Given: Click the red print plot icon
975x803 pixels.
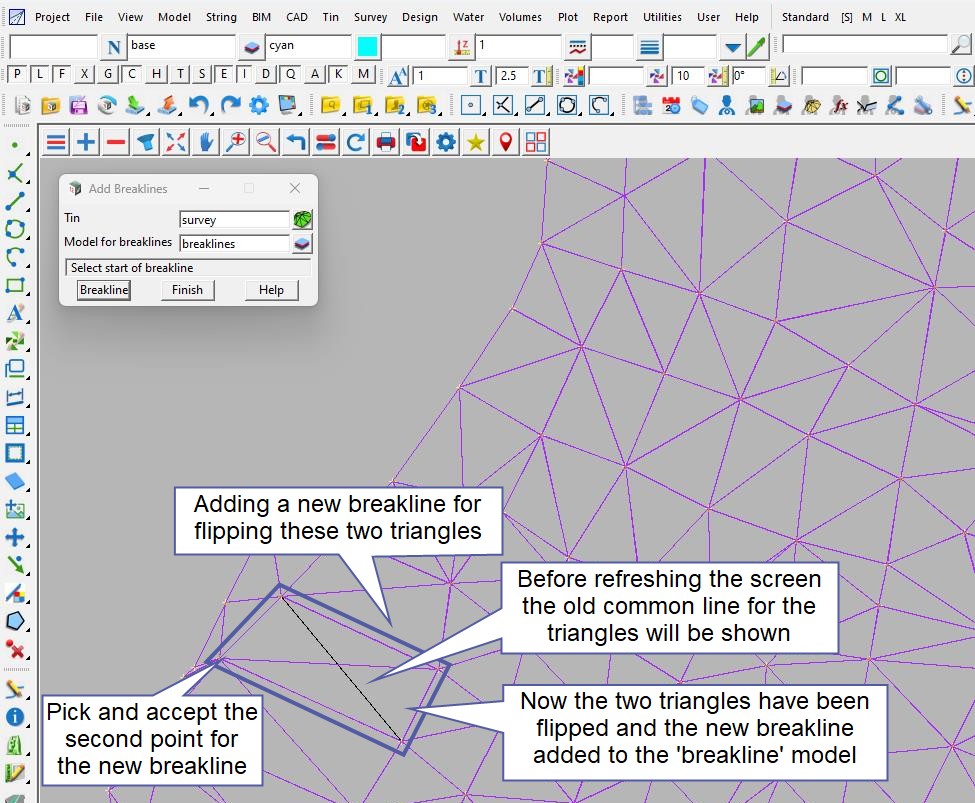Looking at the screenshot, I should click(386, 143).
